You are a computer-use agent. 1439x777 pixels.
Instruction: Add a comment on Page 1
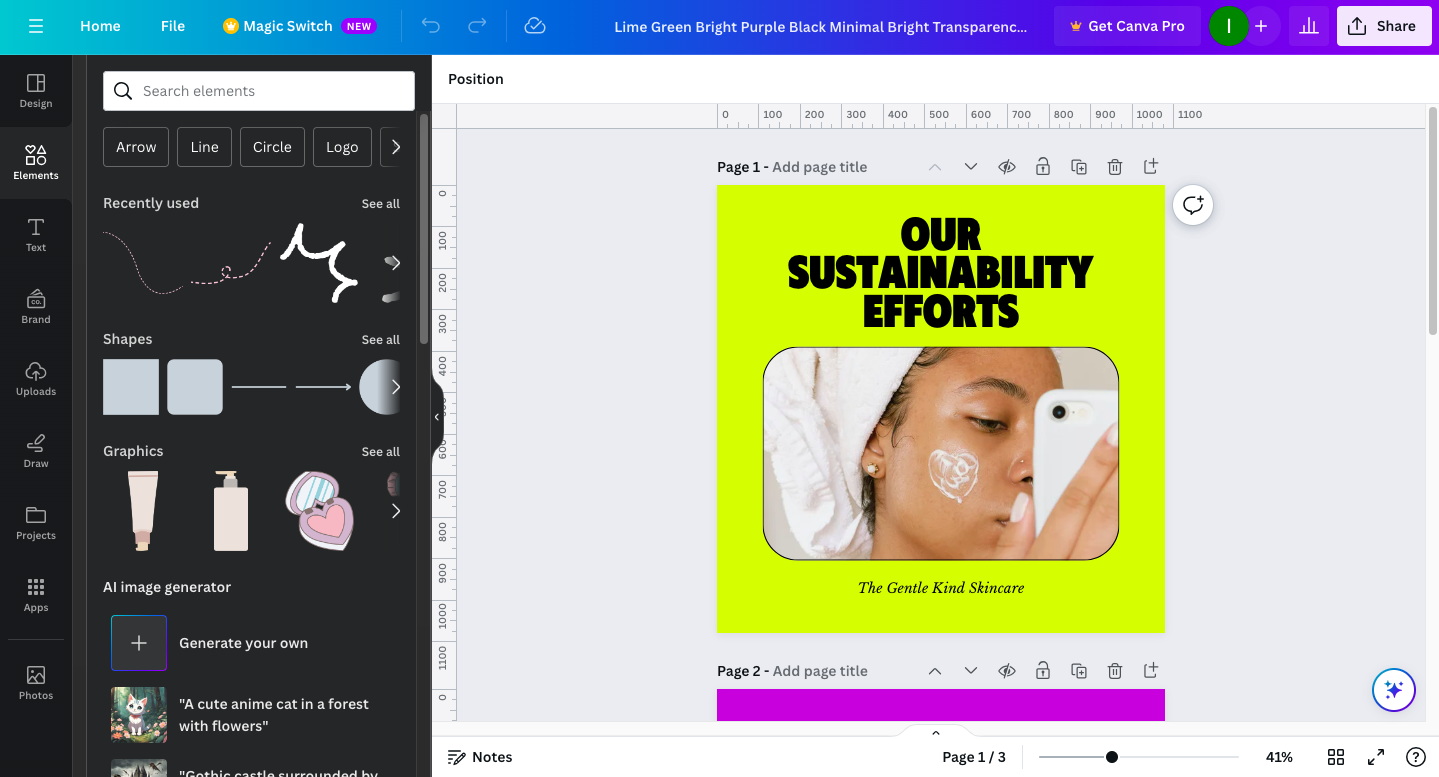pyautogui.click(x=1193, y=205)
